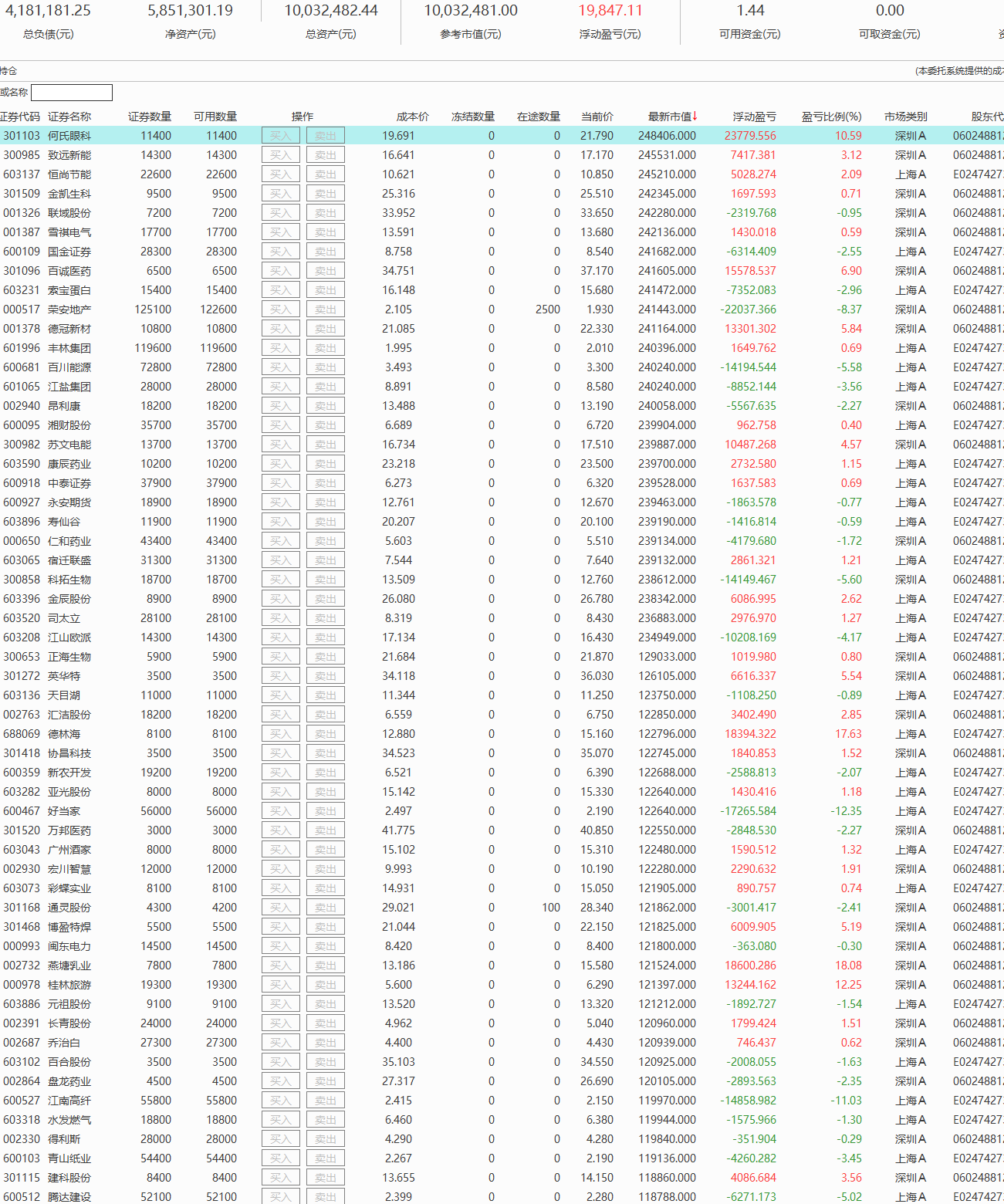Screen dimensions: 1004x1204
Task: Click available funds value 1.44
Action: click(750, 11)
